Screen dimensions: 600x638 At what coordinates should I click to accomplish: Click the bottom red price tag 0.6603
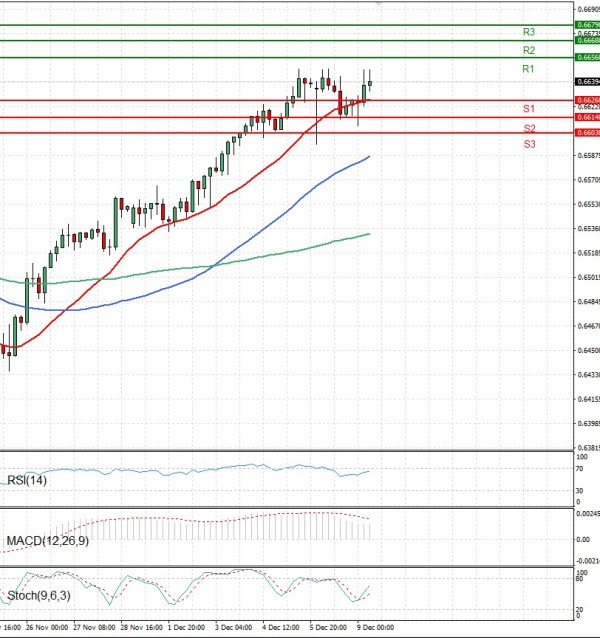587,132
